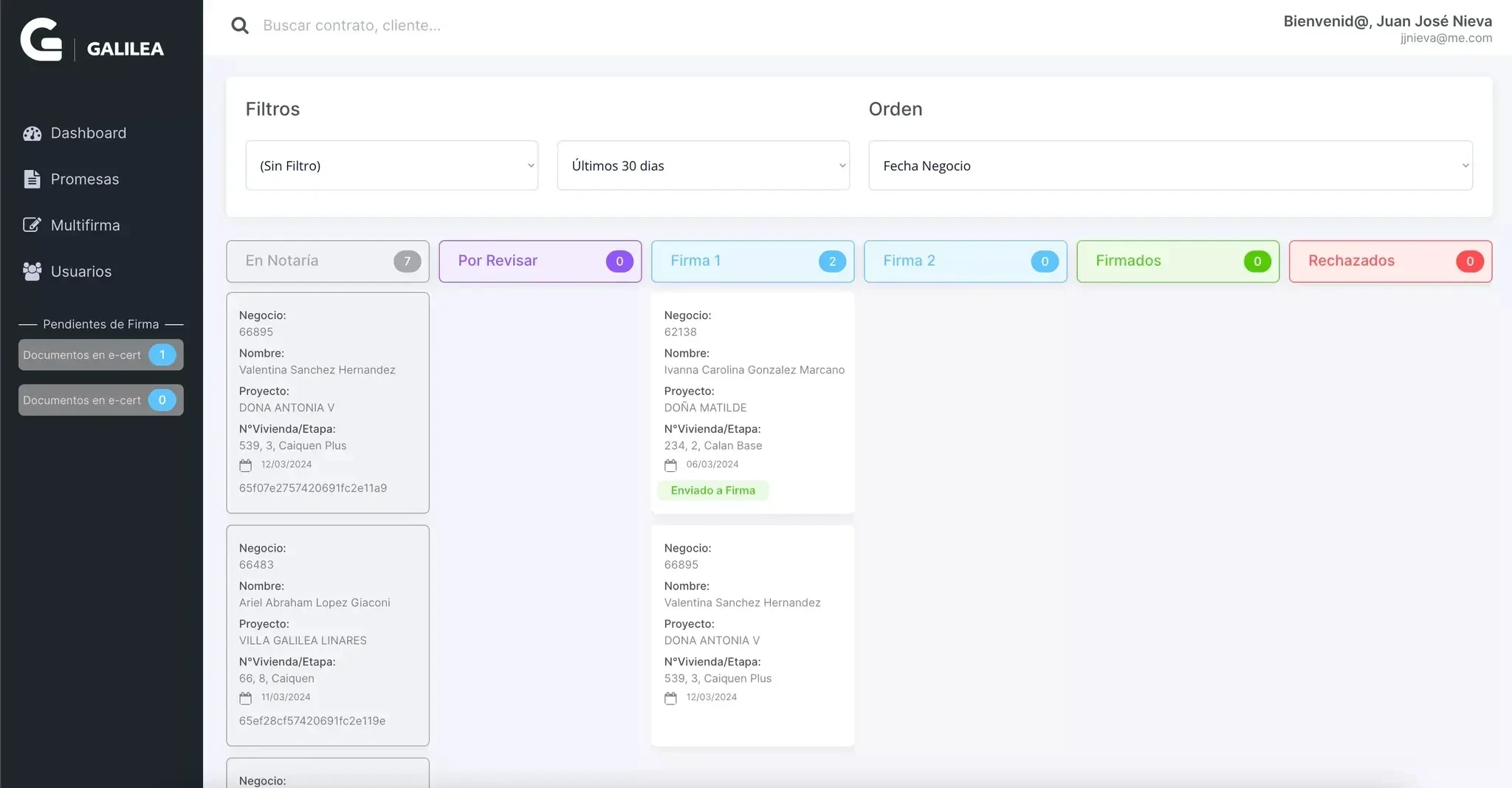Click the Orden heading
1512x788 pixels.
896,109
